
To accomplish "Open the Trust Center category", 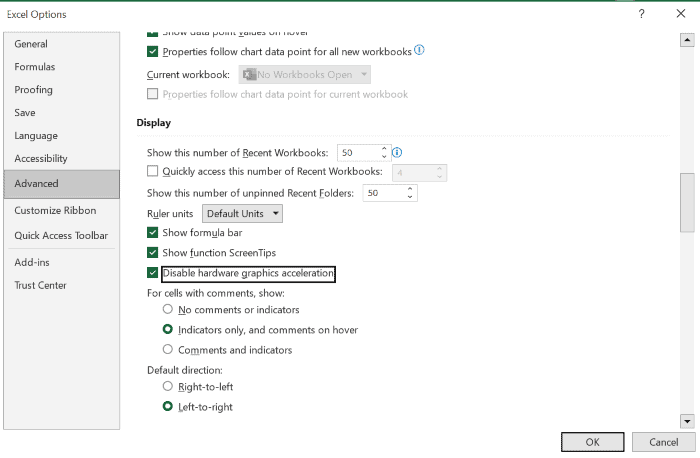I will 62,285.
